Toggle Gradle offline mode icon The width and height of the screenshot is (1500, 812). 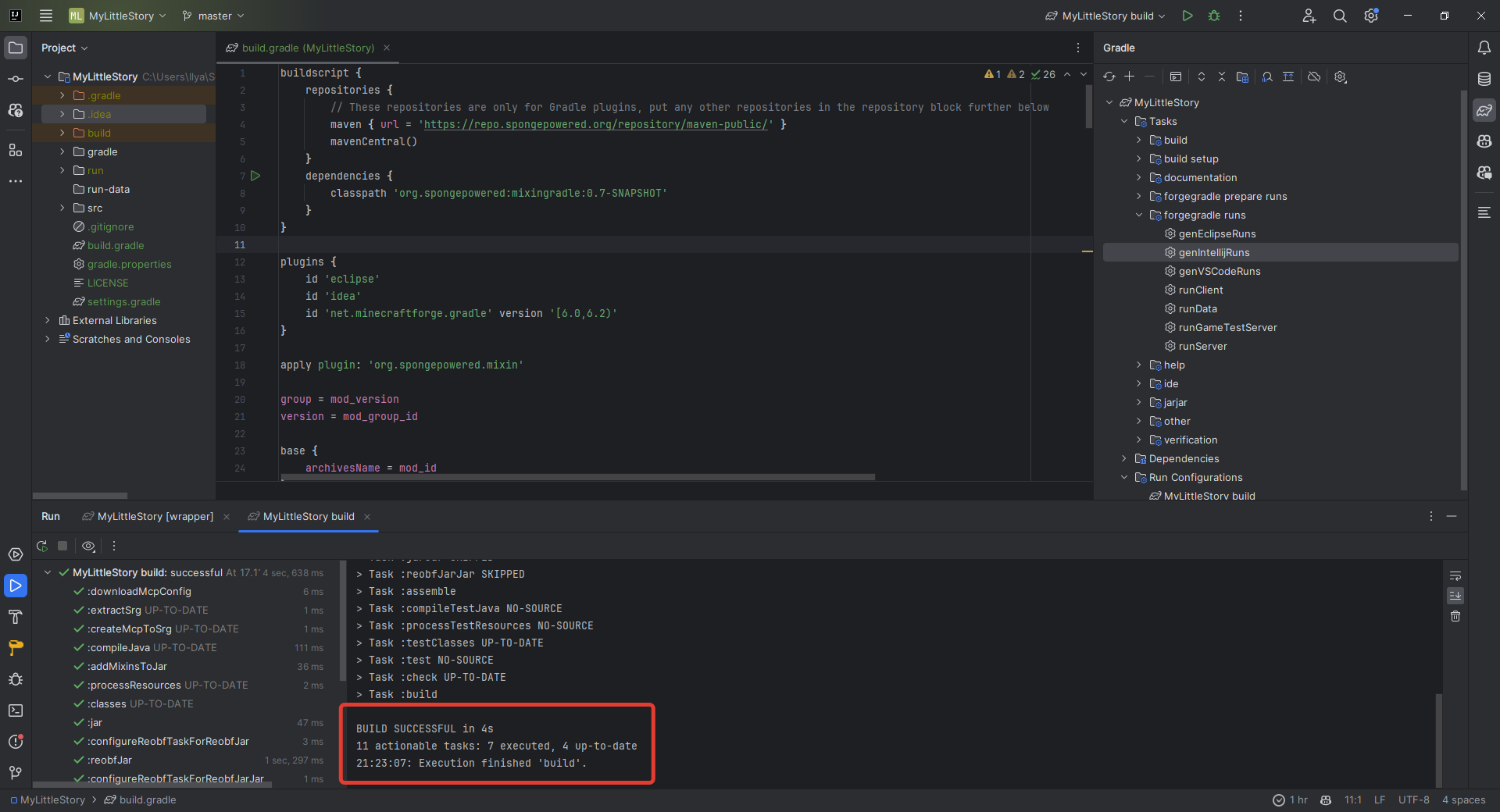tap(1314, 77)
